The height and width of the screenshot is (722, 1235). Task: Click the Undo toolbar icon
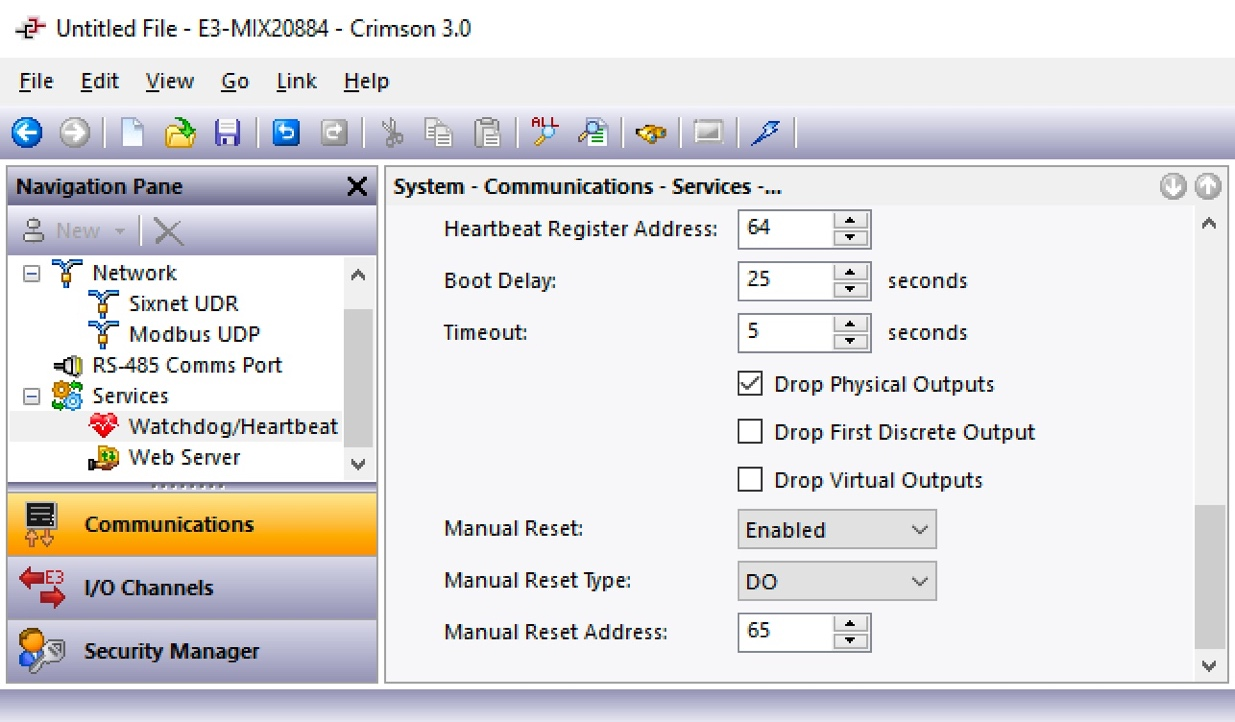[286, 132]
